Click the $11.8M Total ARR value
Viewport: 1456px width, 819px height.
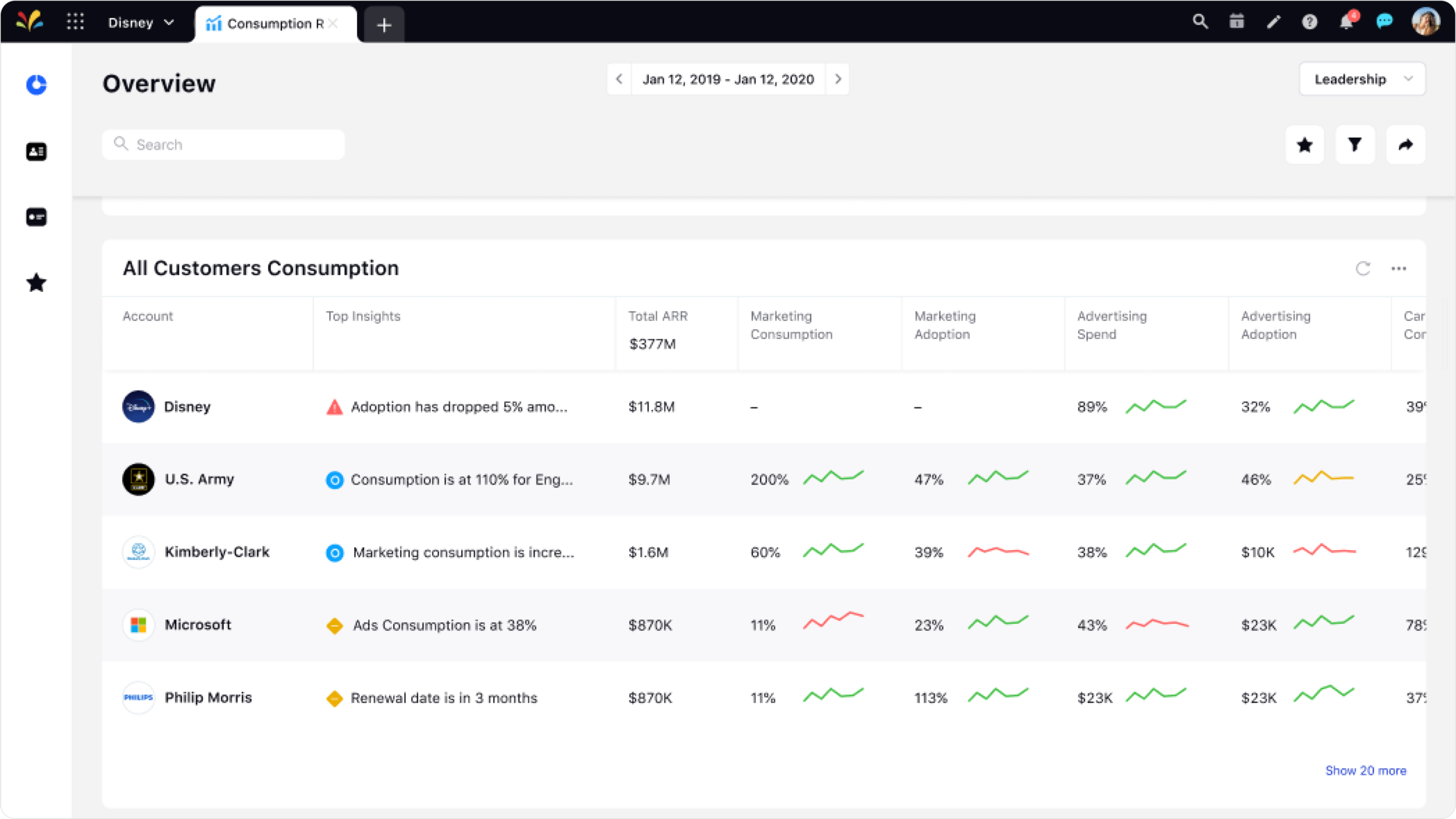click(x=651, y=407)
